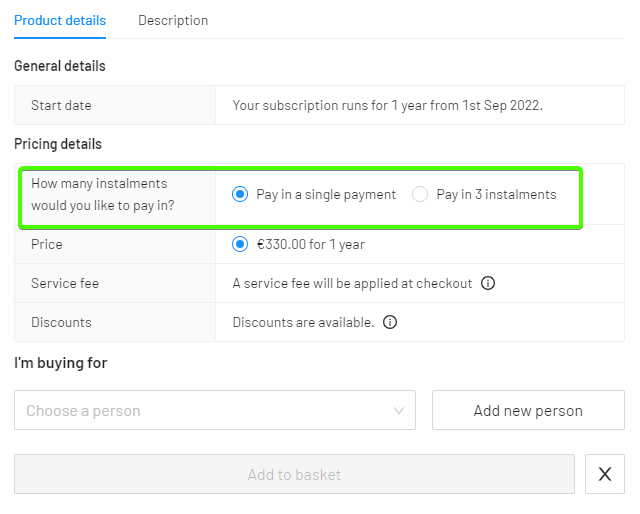This screenshot has width=640, height=514.
Task: Open the Choose a person dropdown field
Action: click(215, 410)
